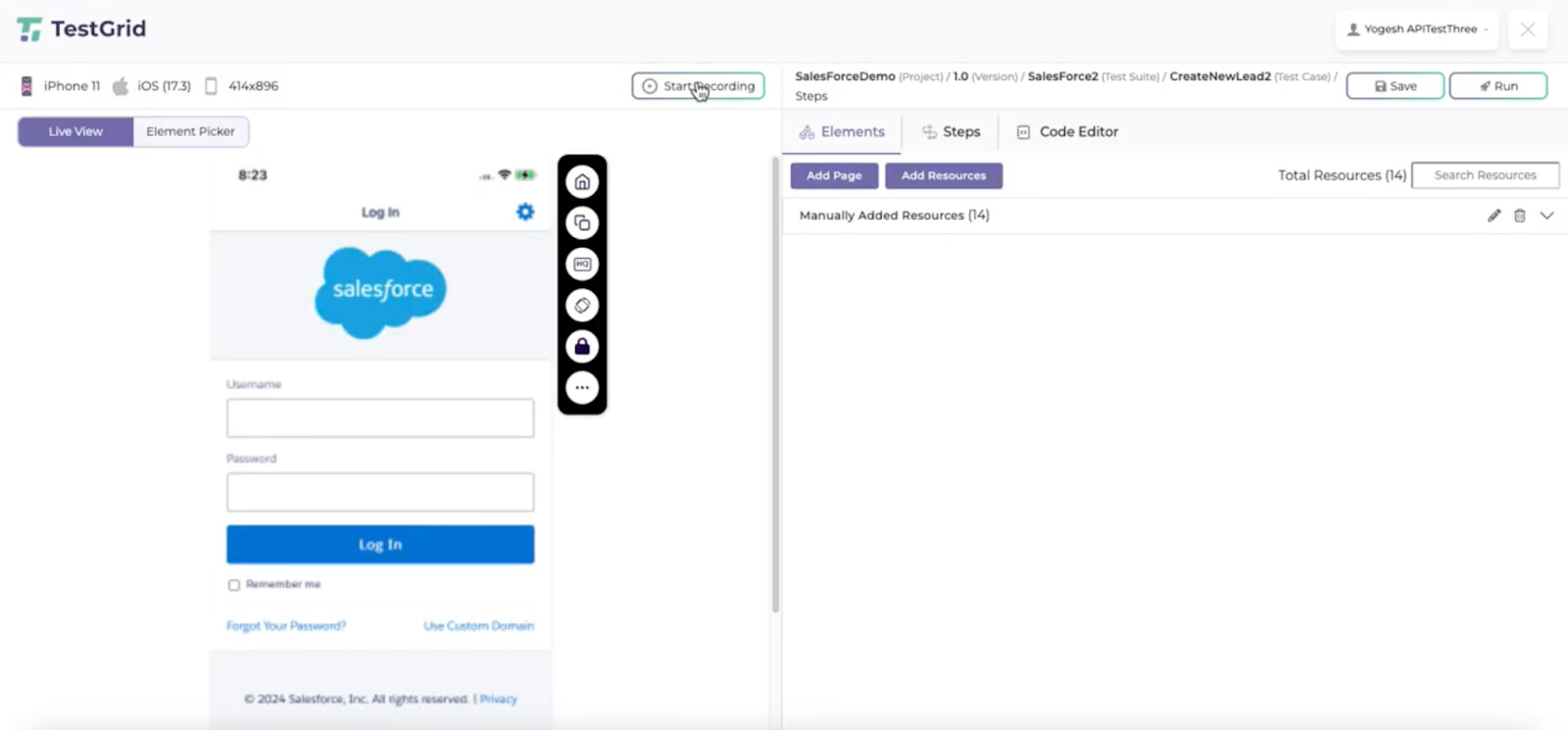This screenshot has width=1568, height=730.
Task: Select the Element Picker tab
Action: 190,131
